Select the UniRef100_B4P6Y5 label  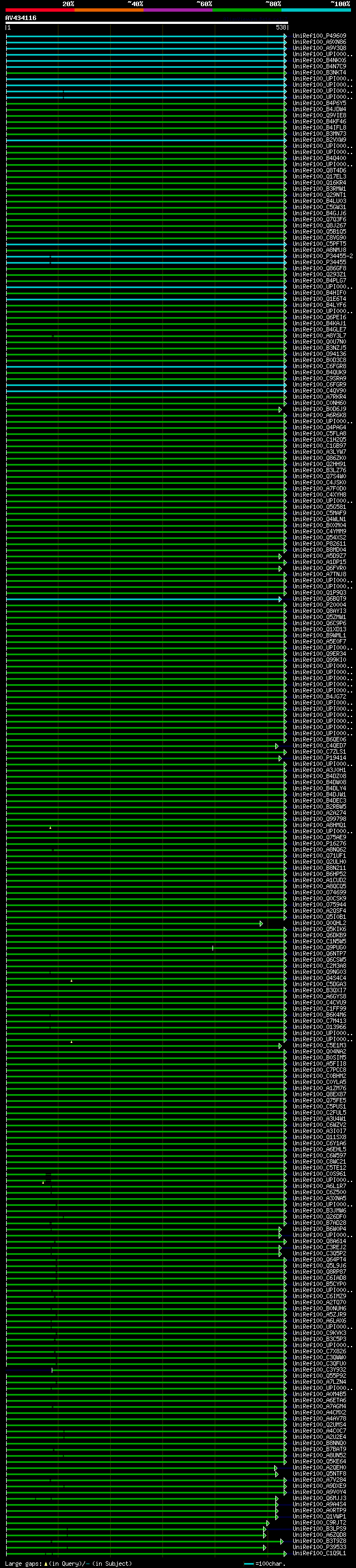point(319,103)
